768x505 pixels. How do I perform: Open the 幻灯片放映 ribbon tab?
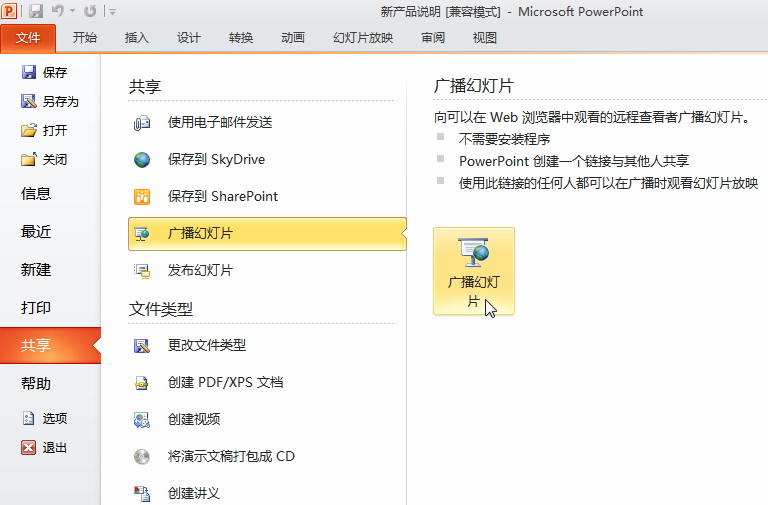point(363,38)
